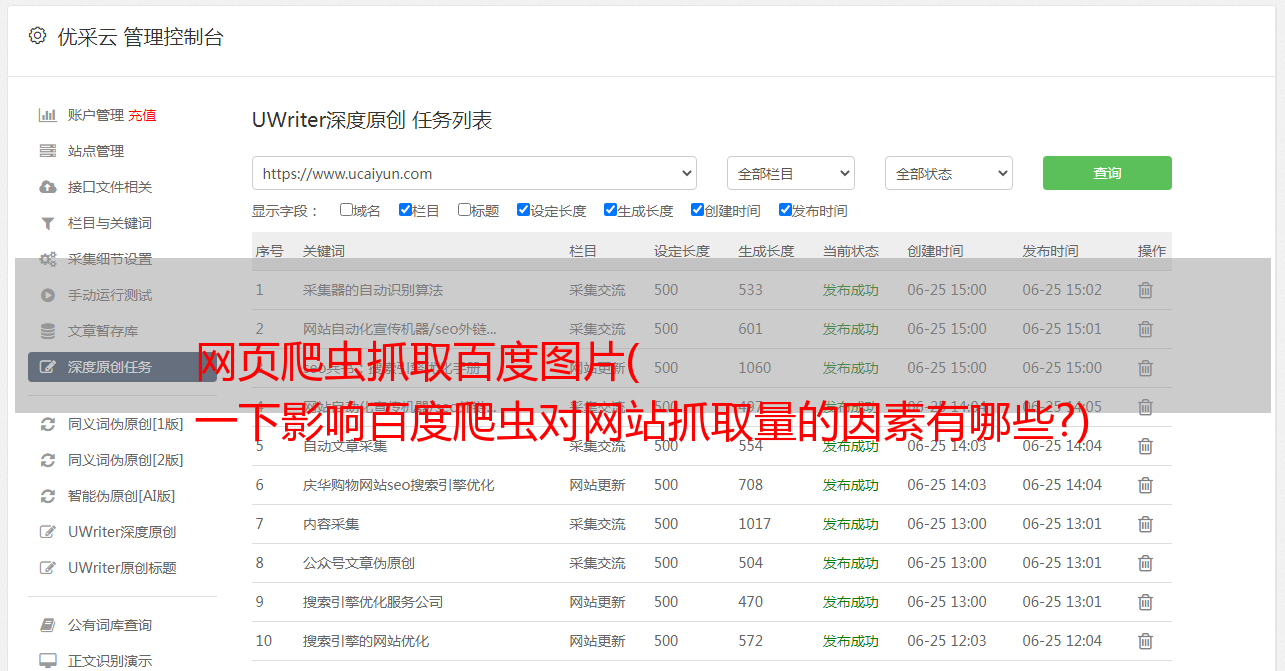
Task: Click the 序号 column header
Action: [x=269, y=251]
